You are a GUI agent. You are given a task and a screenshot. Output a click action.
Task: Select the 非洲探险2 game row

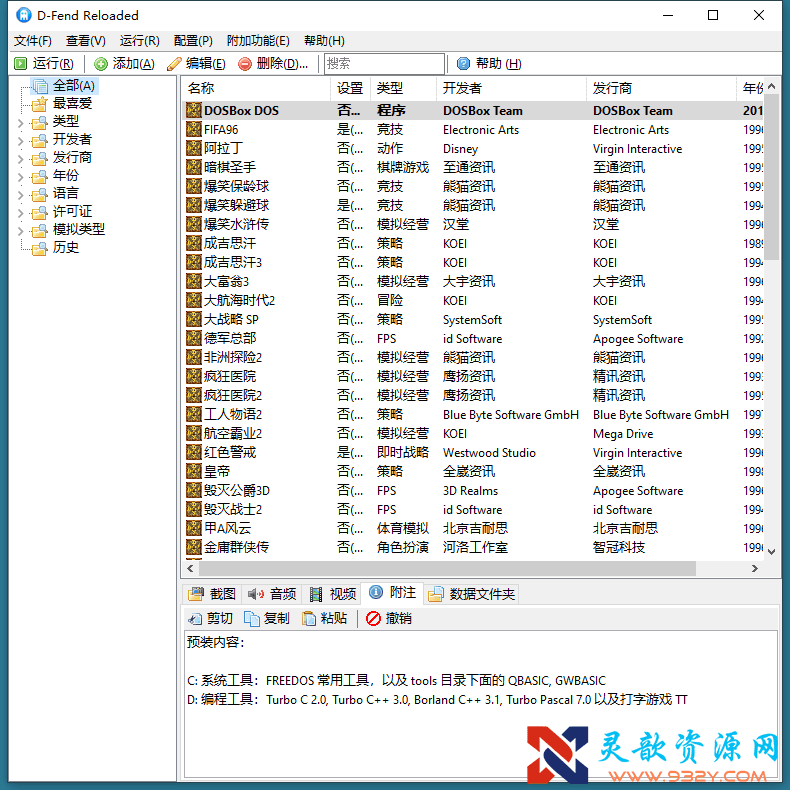472,357
